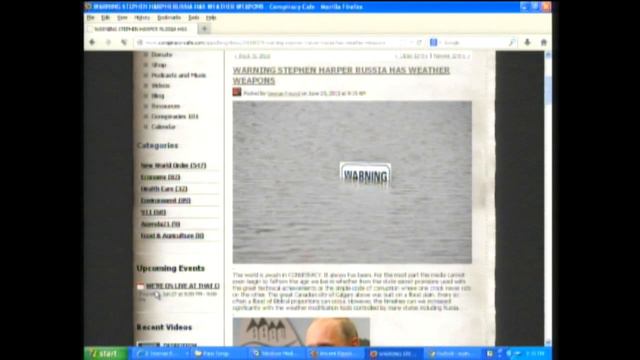640x360 pixels.
Task: Open the History menu
Action: [x=142, y=18]
